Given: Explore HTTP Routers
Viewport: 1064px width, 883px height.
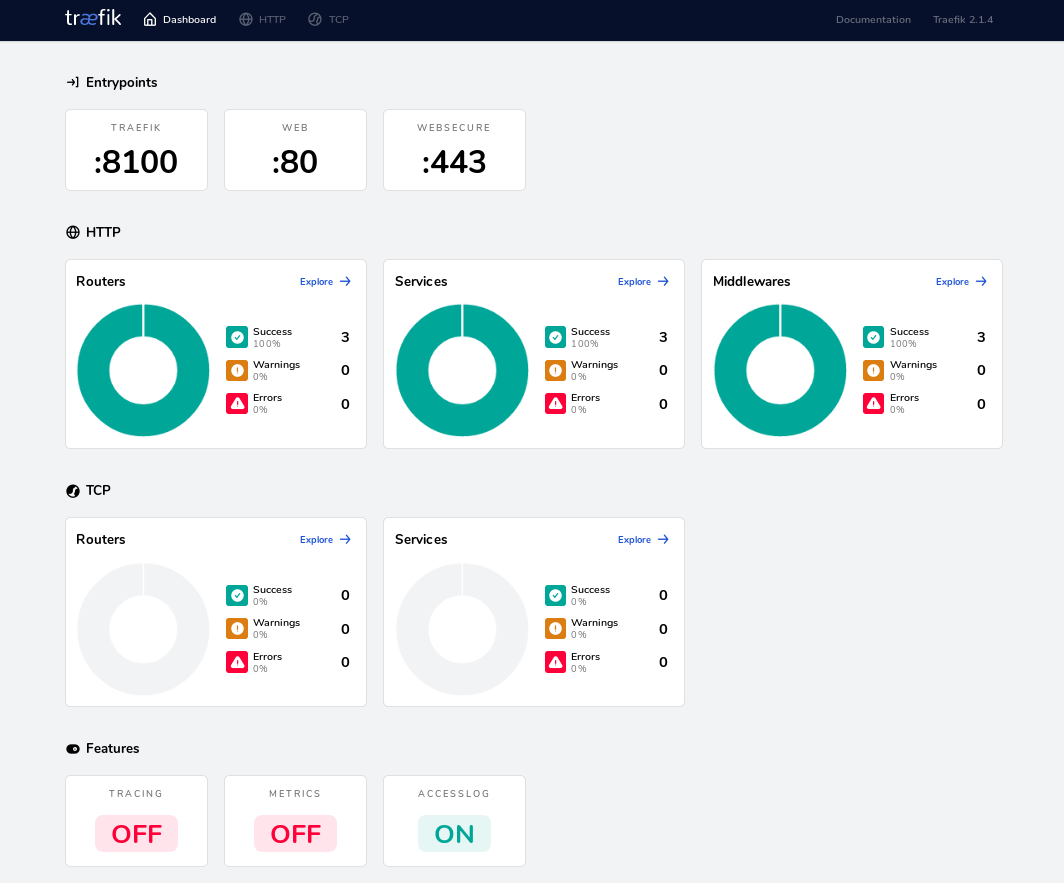Looking at the screenshot, I should [316, 282].
